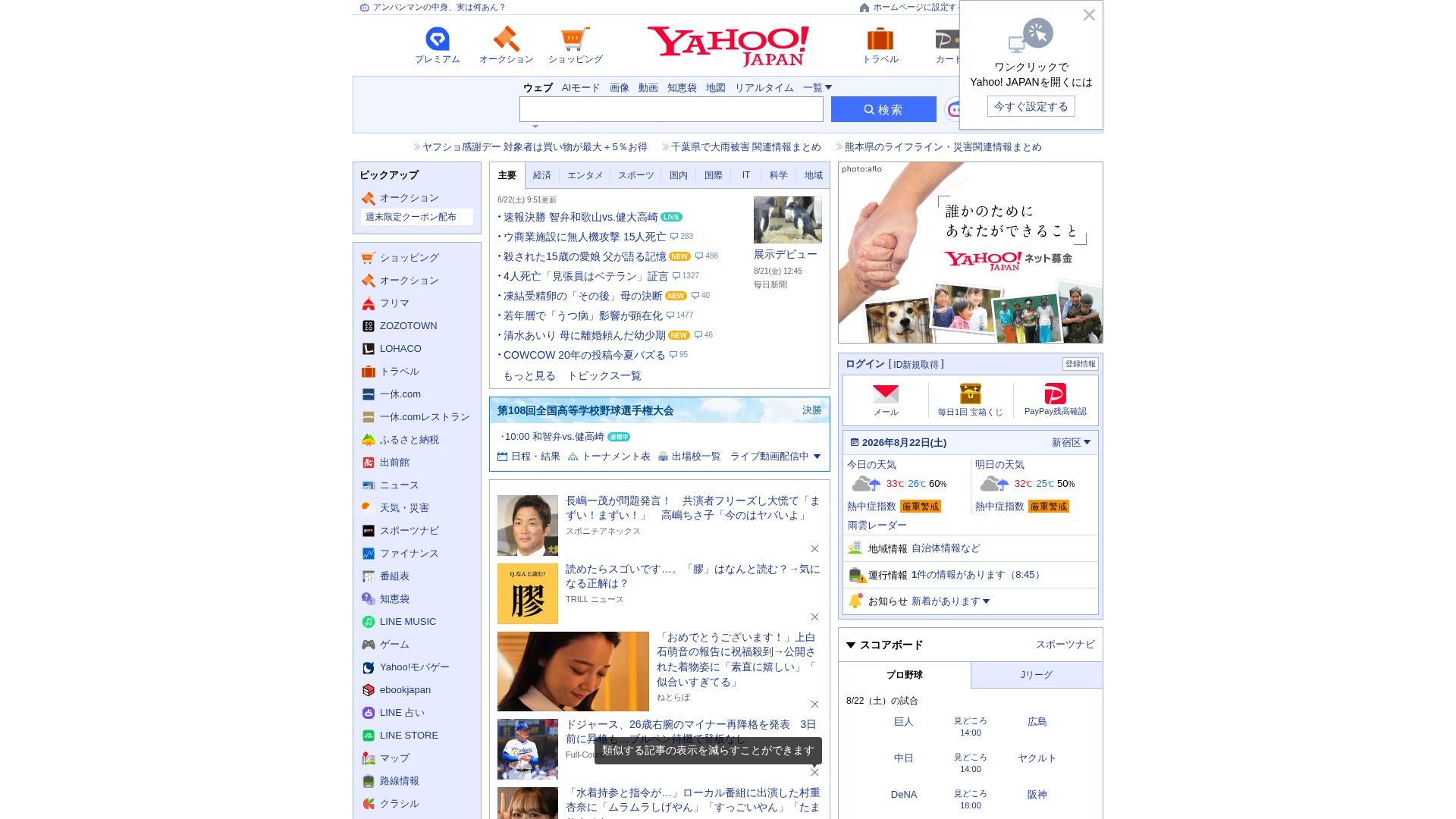
Task: Open ファイナンス in the sidebar
Action: [x=409, y=554]
